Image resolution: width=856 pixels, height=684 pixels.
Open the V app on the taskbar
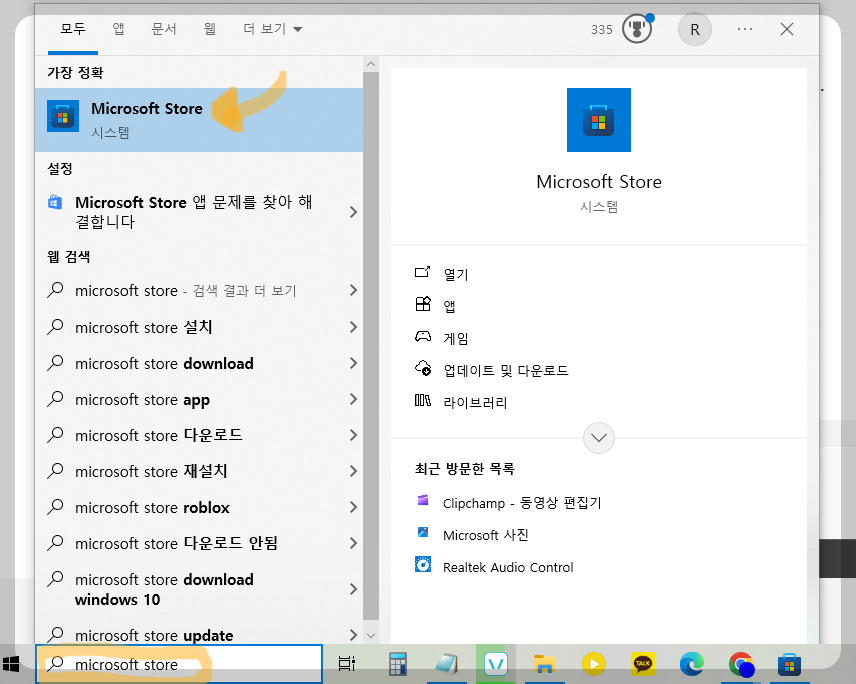[496, 664]
